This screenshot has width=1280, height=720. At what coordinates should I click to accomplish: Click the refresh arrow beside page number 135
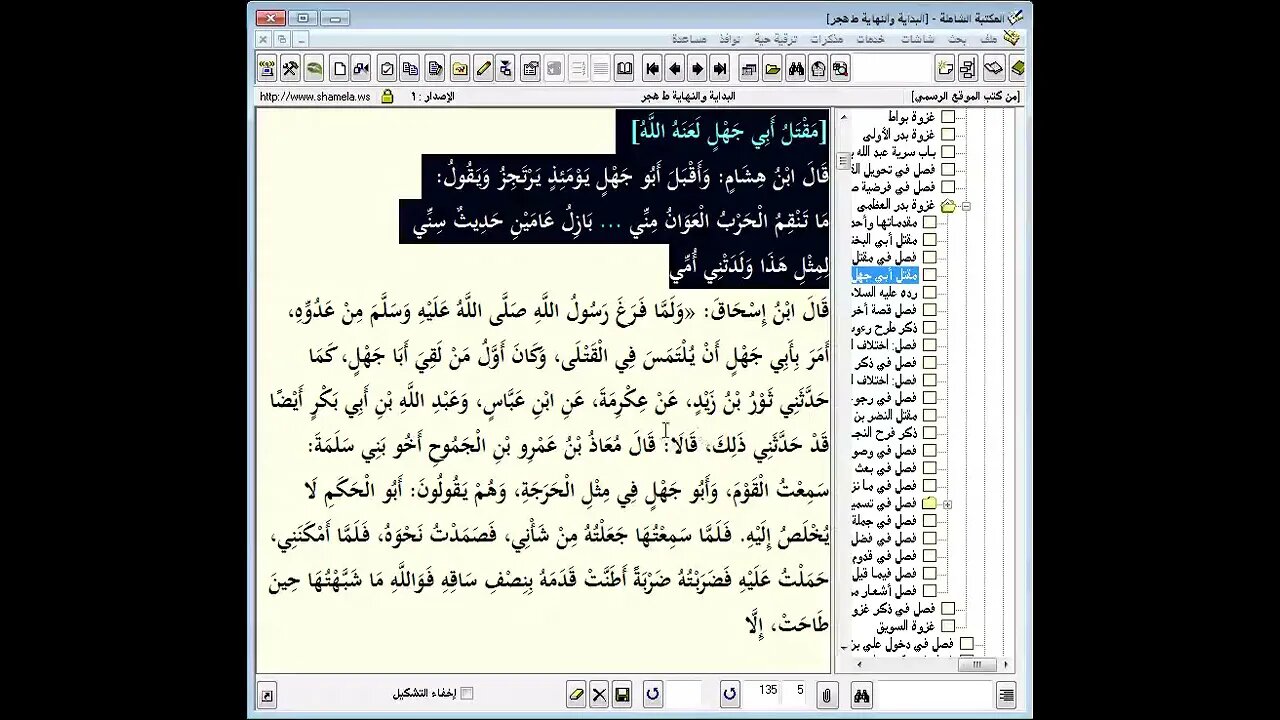click(x=730, y=694)
